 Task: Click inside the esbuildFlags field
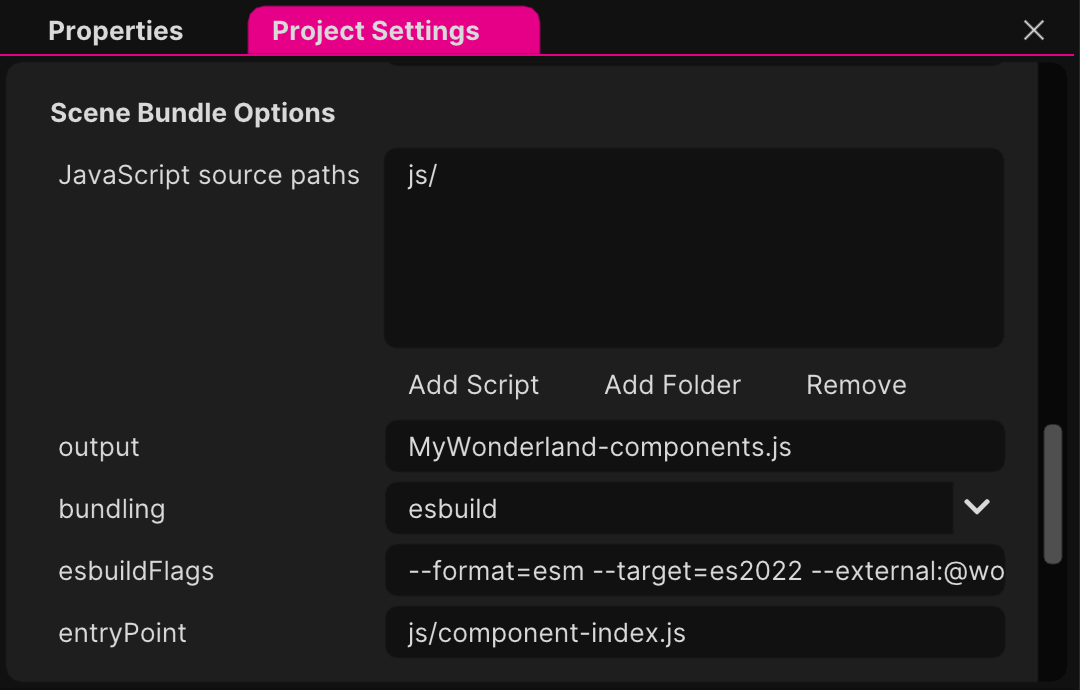tap(694, 570)
